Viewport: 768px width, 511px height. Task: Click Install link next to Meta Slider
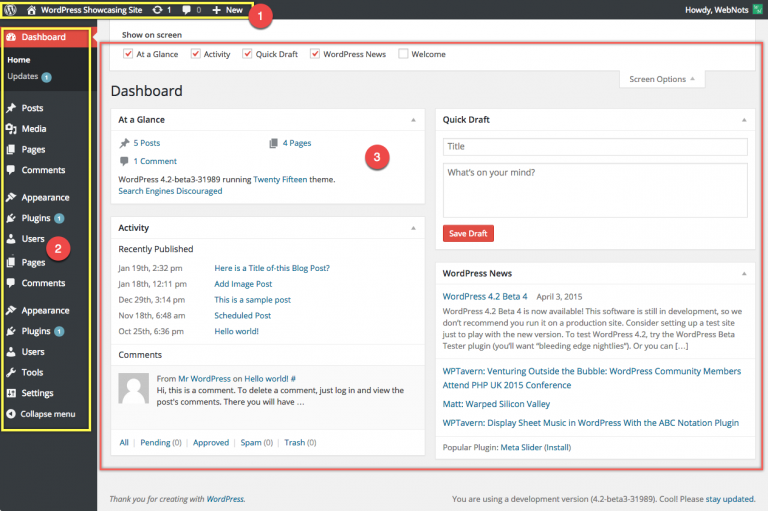pyautogui.click(x=557, y=447)
